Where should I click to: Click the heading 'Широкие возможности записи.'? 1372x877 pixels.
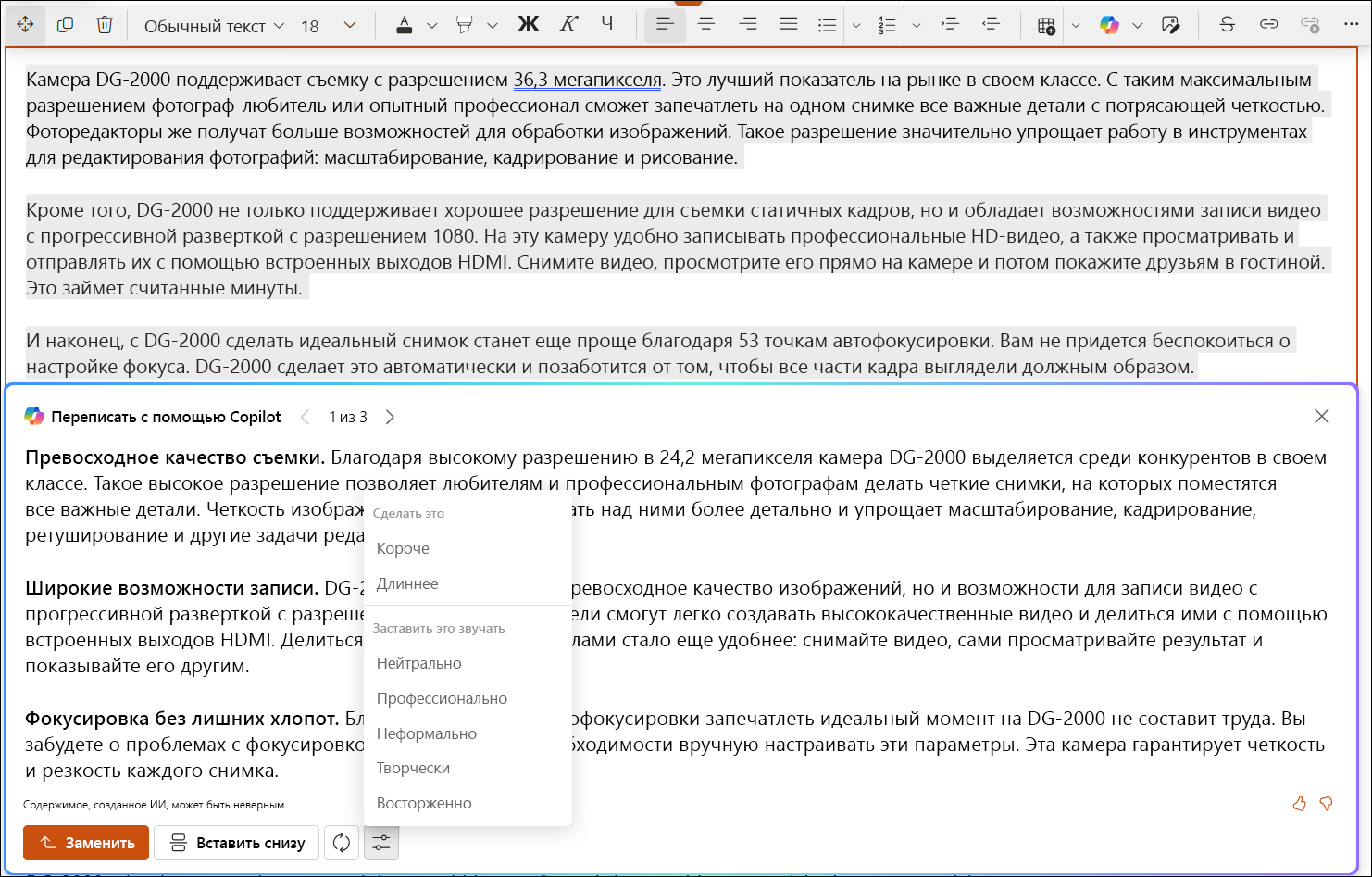point(172,588)
